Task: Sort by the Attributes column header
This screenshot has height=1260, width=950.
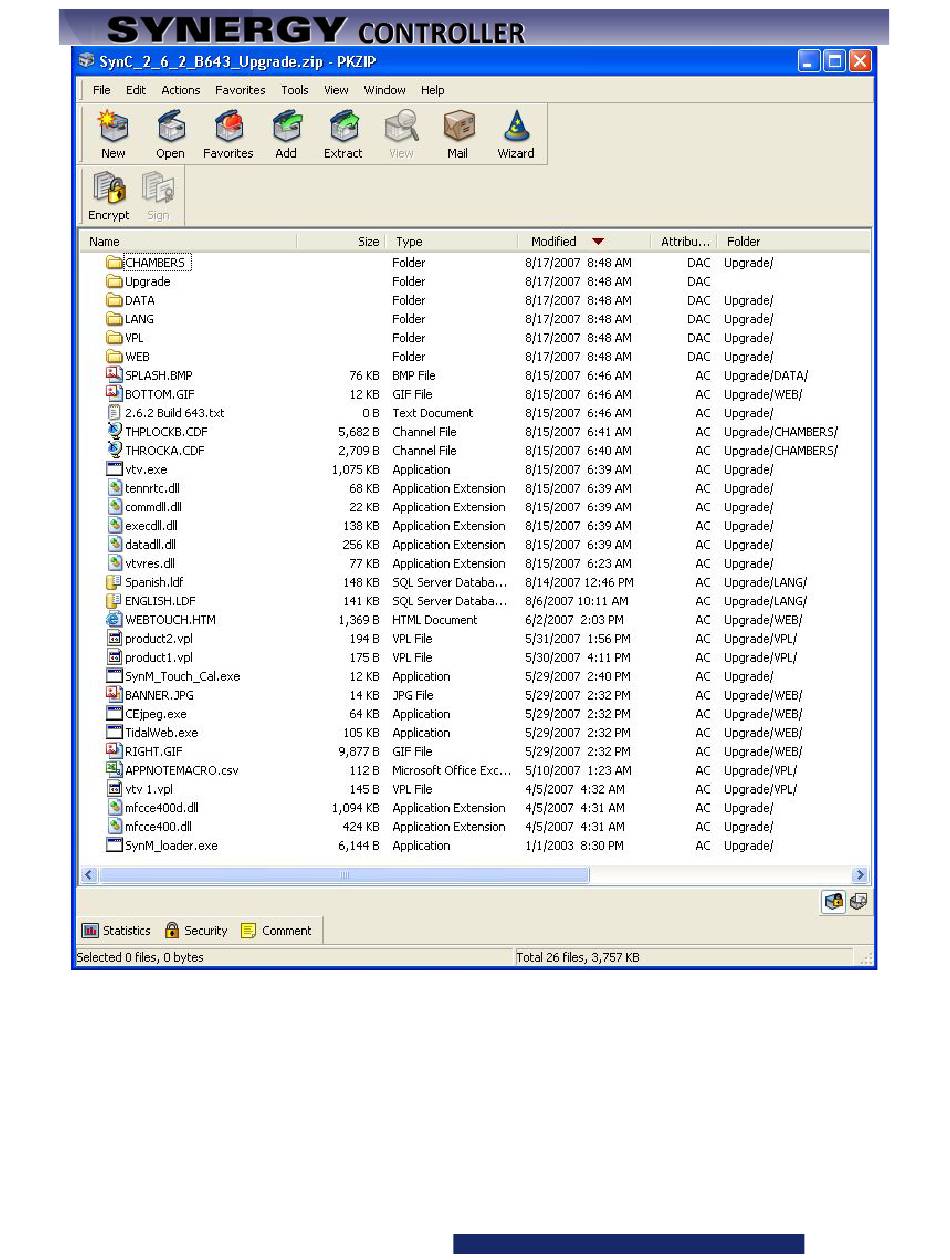Action: [684, 241]
